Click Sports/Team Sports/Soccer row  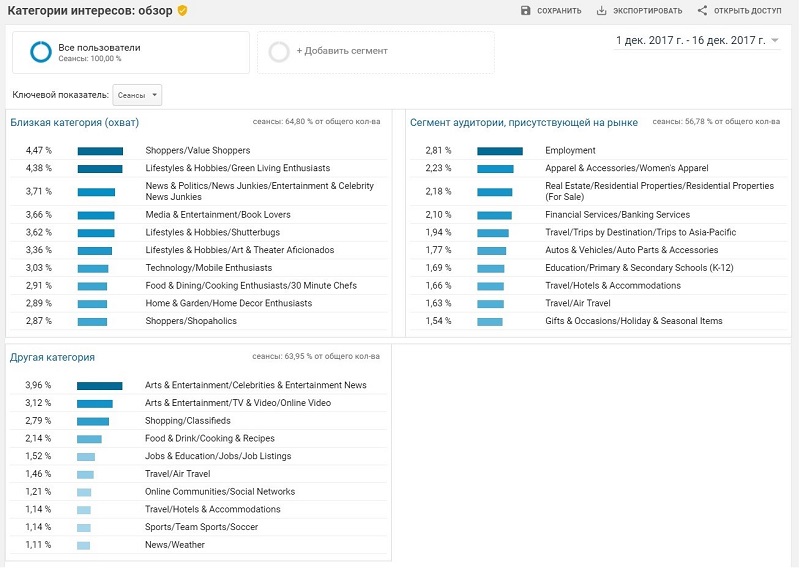point(198,527)
